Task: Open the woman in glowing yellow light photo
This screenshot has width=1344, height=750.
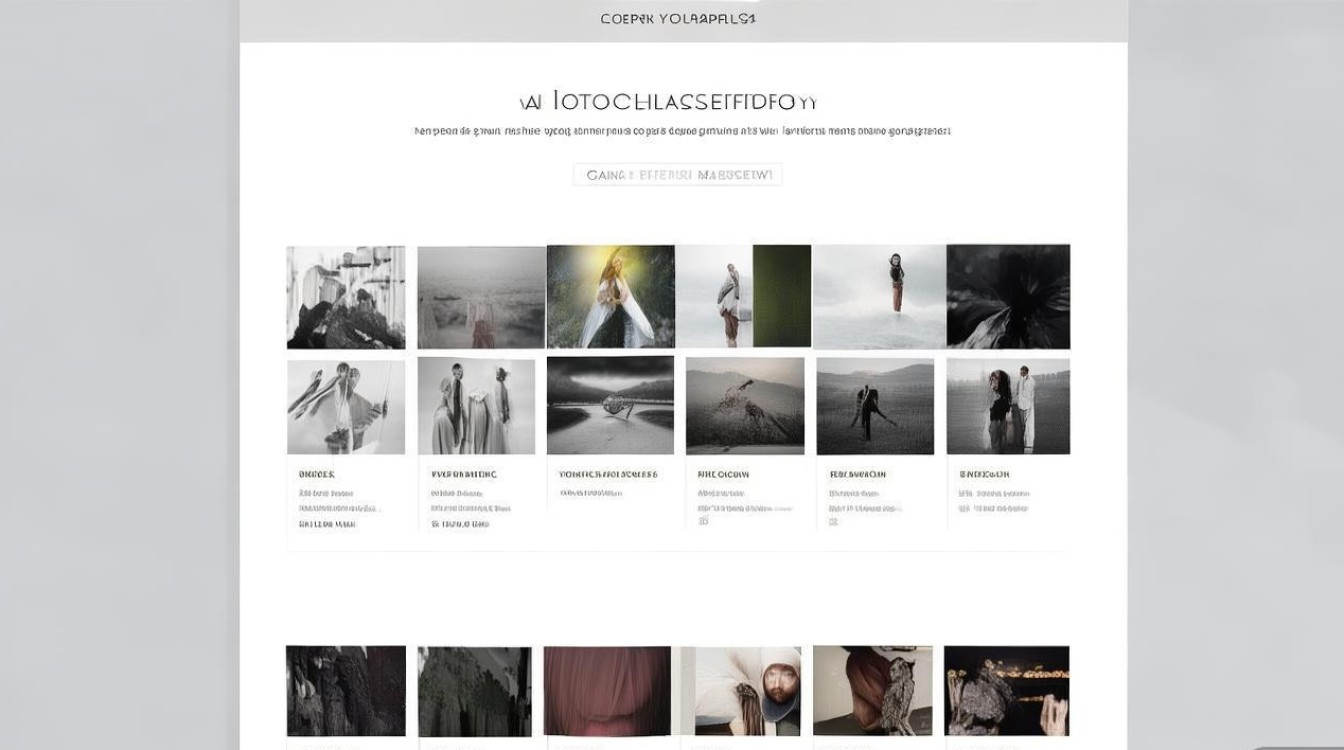Action: tap(610, 297)
